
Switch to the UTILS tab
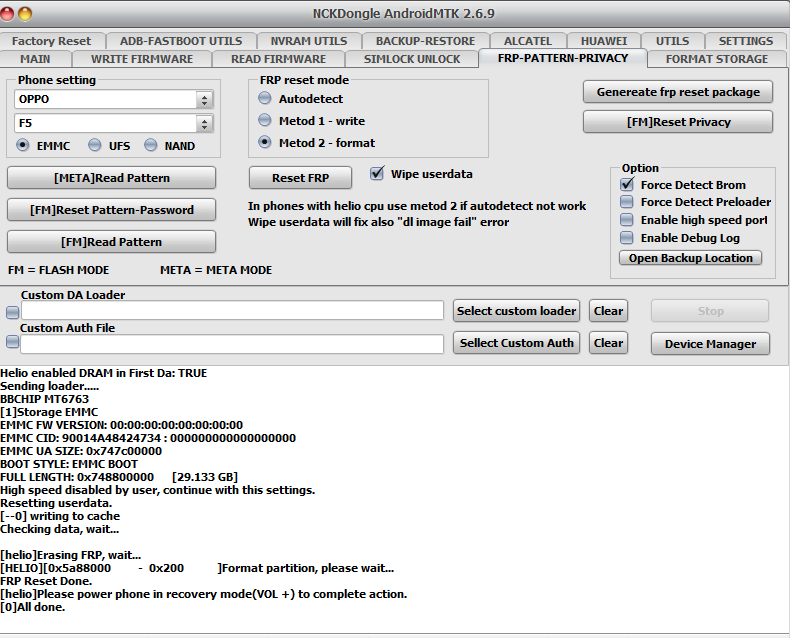[672, 41]
